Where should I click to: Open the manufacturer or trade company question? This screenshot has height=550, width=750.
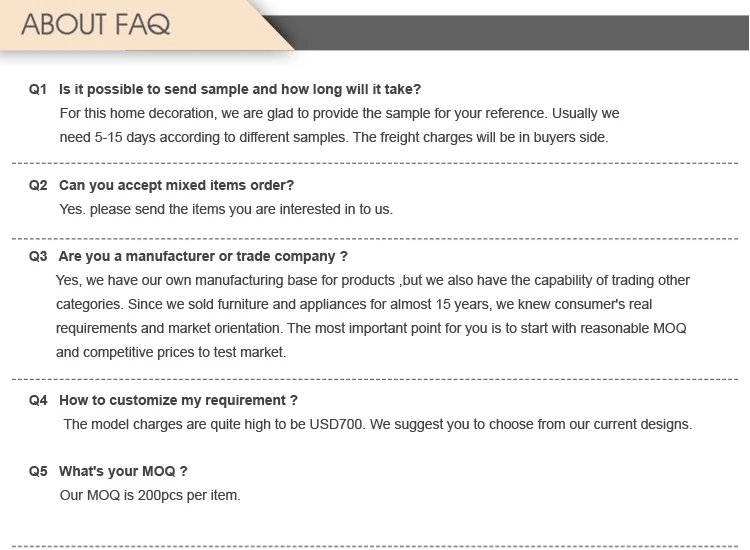point(203,256)
